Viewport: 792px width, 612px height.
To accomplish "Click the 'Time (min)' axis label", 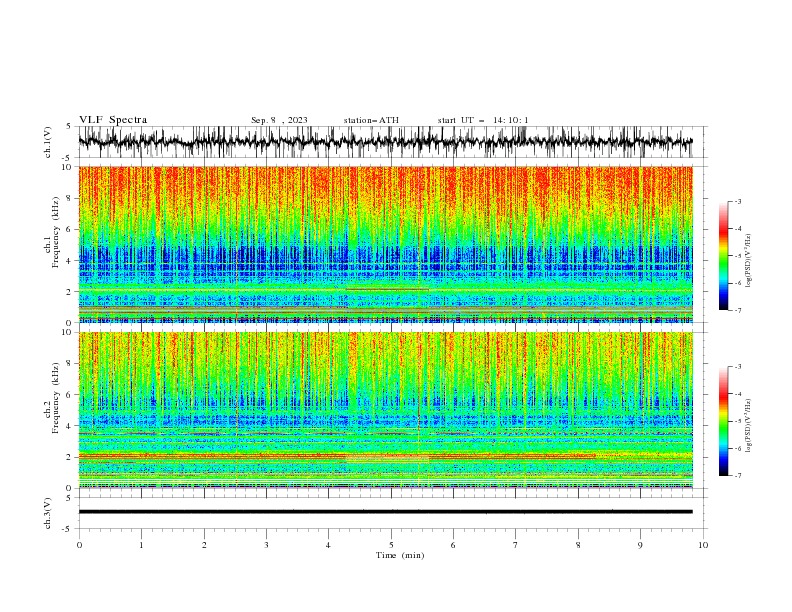I will (x=400, y=555).
